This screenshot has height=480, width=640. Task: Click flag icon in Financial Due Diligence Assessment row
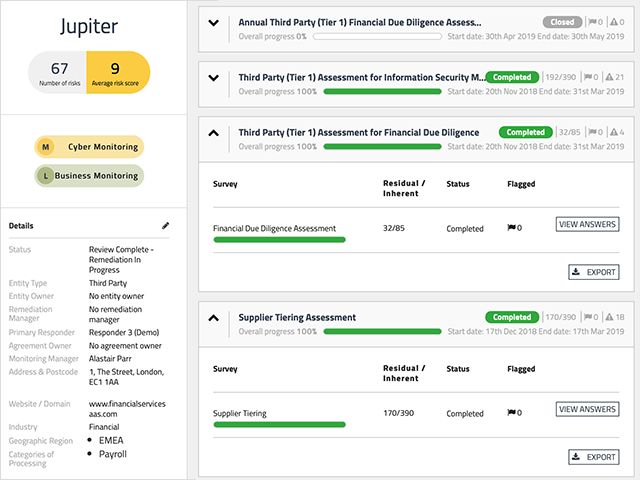[512, 228]
